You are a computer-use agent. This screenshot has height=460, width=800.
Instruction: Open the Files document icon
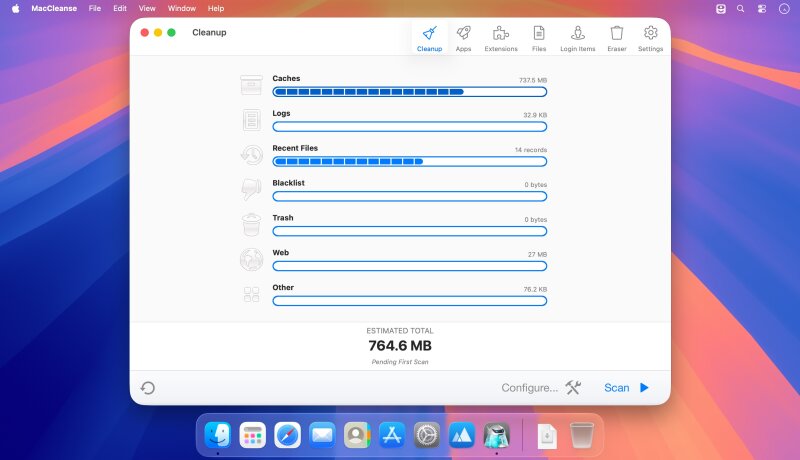(x=539, y=38)
